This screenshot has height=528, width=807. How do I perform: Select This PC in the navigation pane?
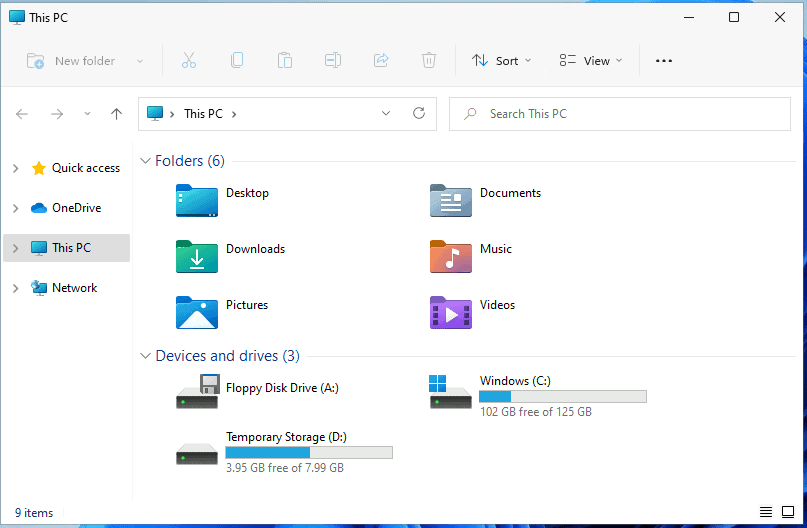pos(72,248)
